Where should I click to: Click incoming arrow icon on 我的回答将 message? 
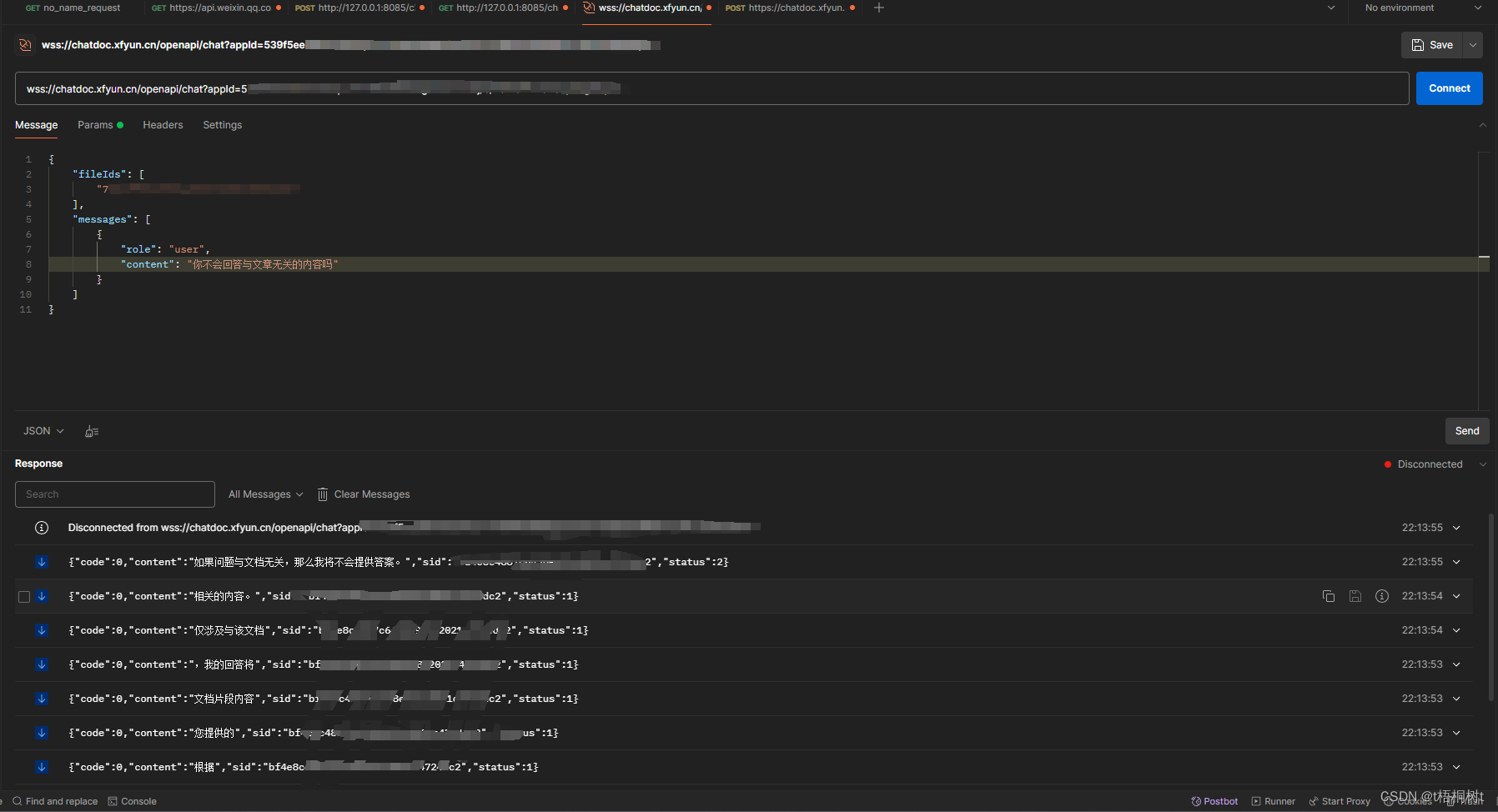(42, 664)
